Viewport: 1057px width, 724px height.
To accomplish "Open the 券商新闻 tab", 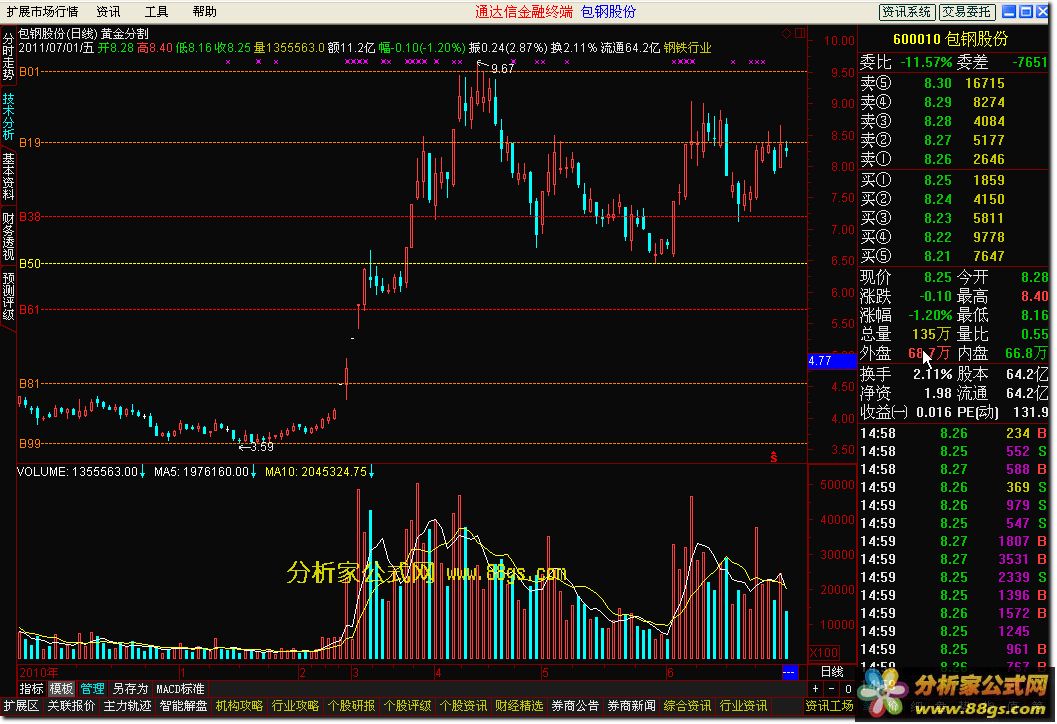I will pyautogui.click(x=631, y=706).
